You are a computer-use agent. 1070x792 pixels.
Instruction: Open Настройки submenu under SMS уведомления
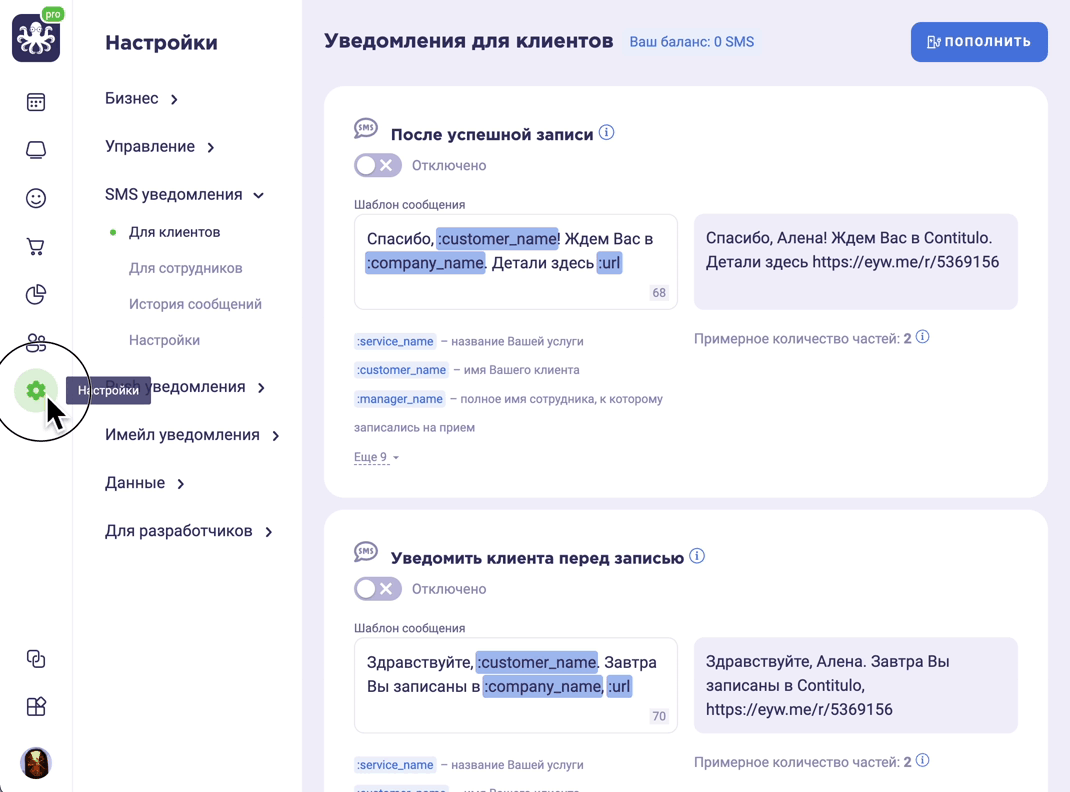point(164,340)
